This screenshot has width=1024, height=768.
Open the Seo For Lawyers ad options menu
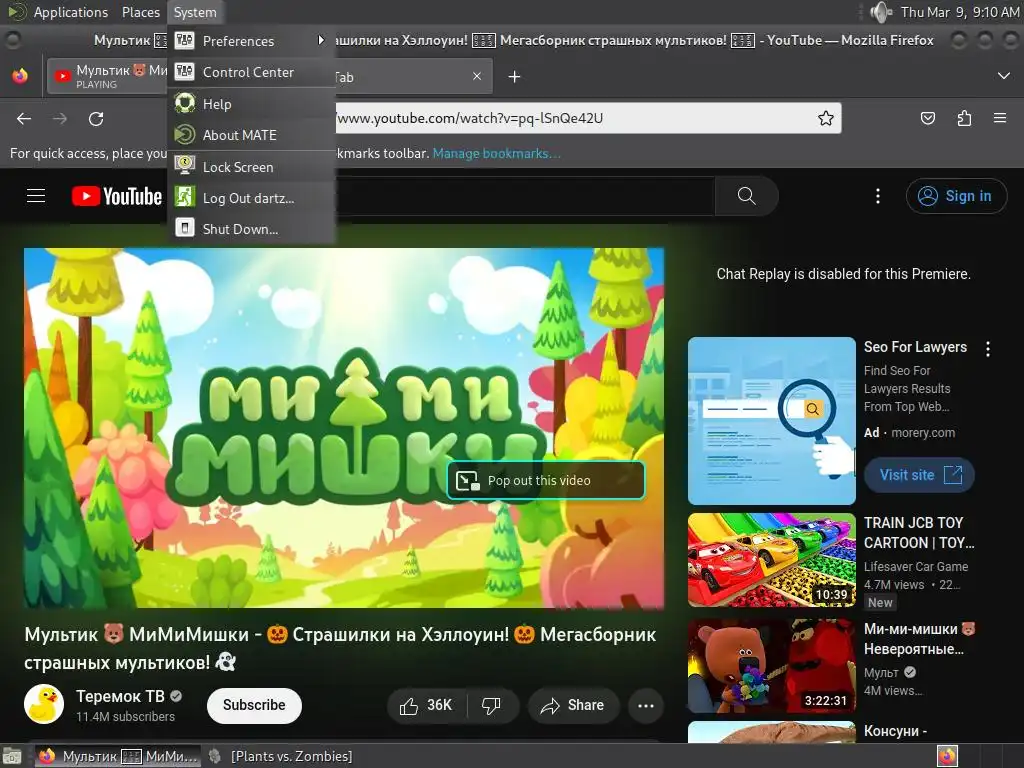[x=987, y=349]
